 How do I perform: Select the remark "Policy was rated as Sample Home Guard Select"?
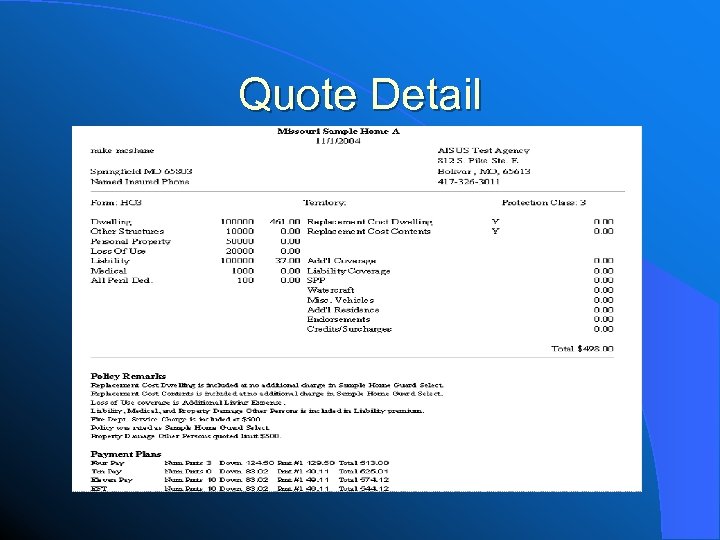(180, 428)
